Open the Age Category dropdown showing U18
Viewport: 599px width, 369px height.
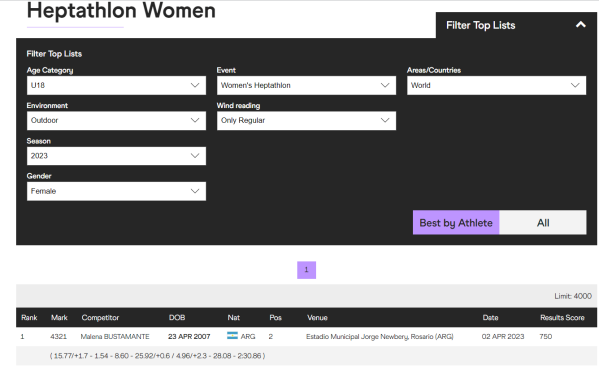click(116, 85)
